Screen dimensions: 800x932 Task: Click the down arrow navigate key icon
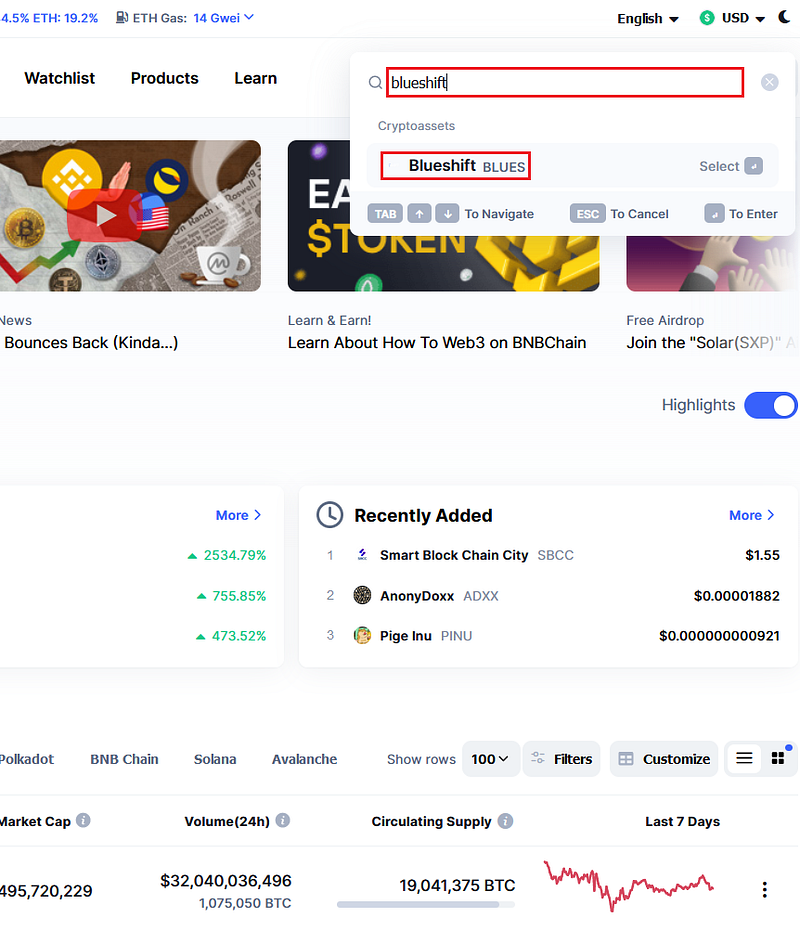pos(447,213)
